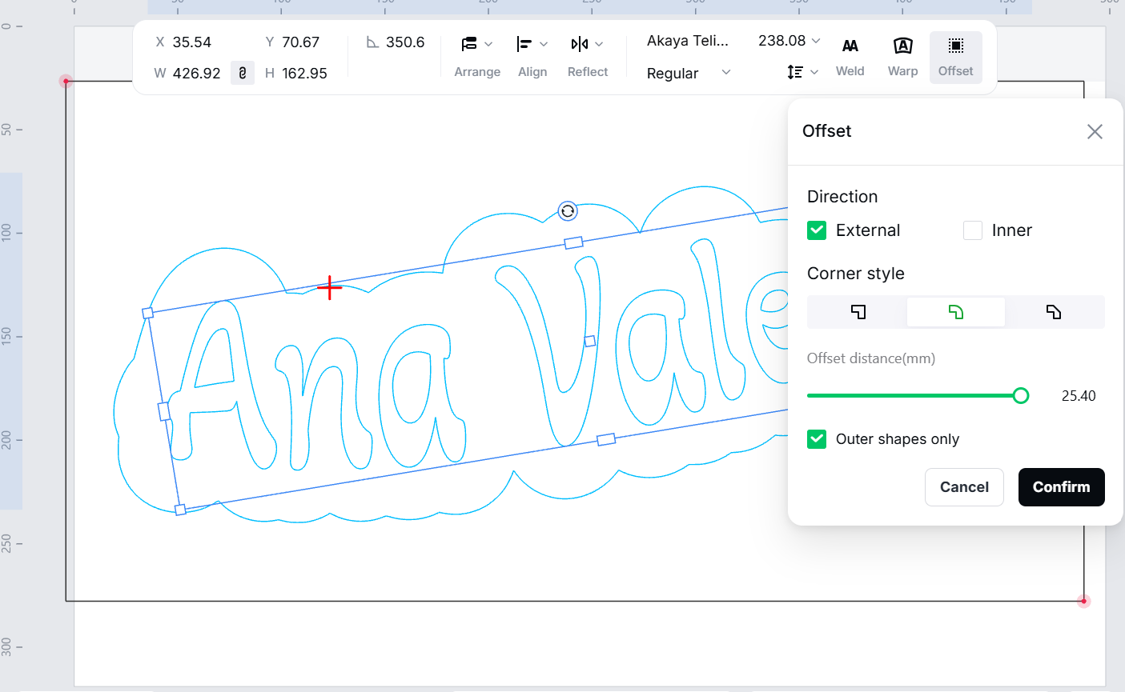Click the left-middle selection handle of text
This screenshot has height=692, width=1125.
tap(164, 411)
